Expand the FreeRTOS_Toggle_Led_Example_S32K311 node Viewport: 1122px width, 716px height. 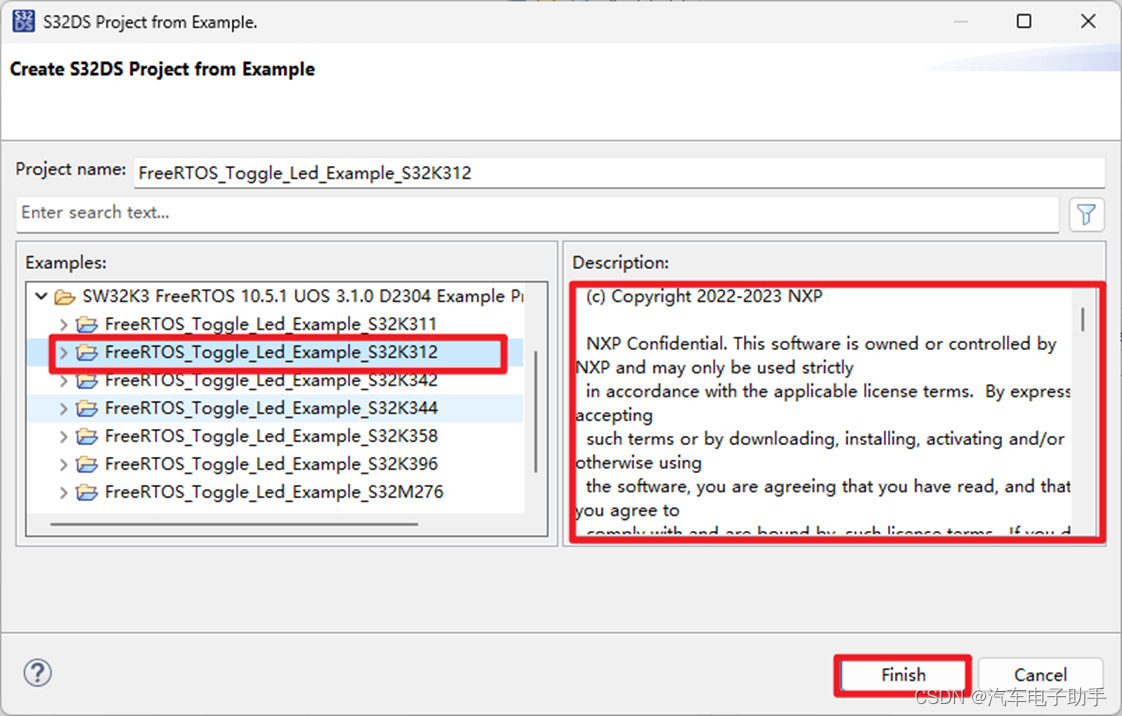[x=64, y=324]
